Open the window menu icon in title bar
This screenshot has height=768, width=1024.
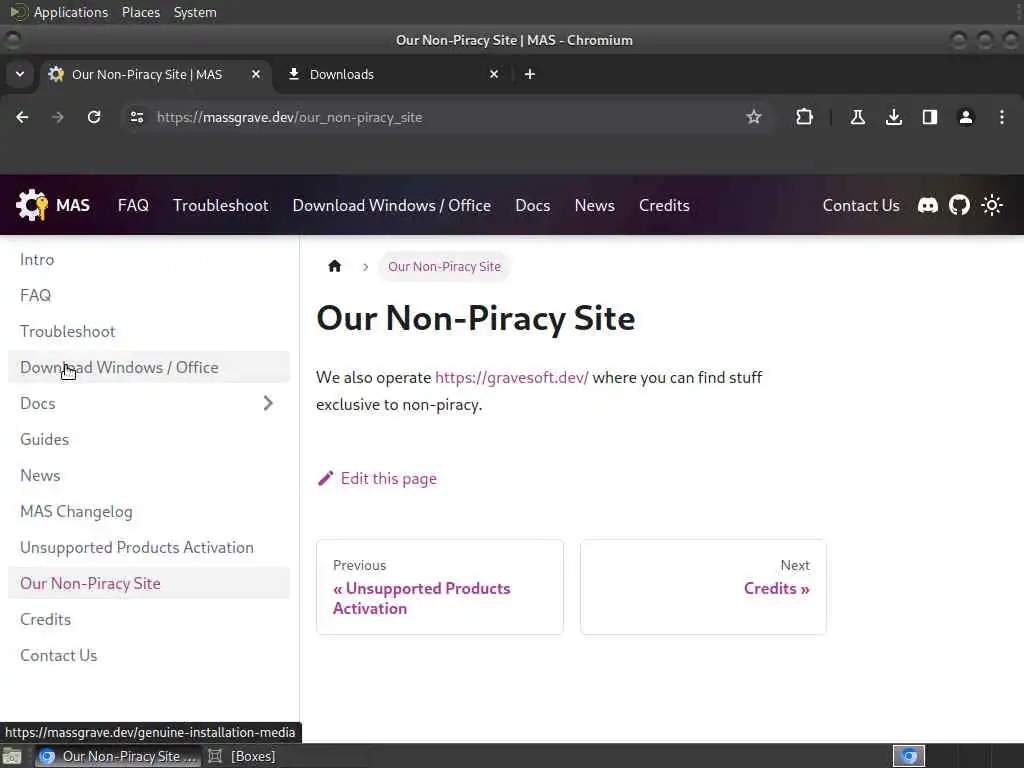(12, 40)
